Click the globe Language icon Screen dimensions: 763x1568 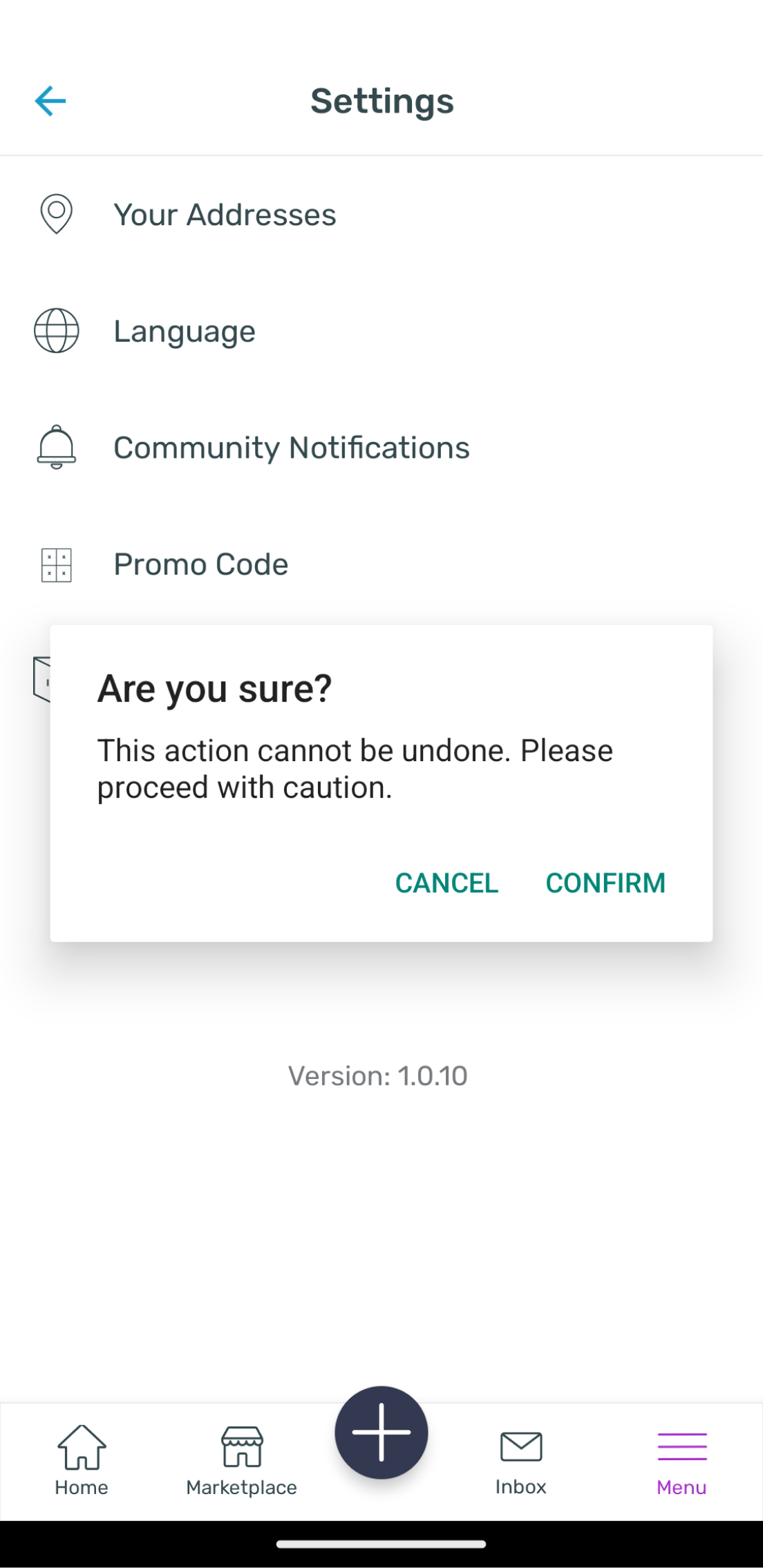[56, 331]
